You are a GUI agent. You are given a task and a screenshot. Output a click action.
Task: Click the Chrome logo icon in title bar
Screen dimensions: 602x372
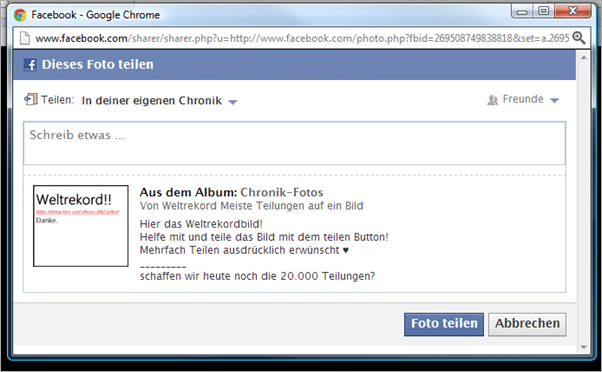(20, 15)
